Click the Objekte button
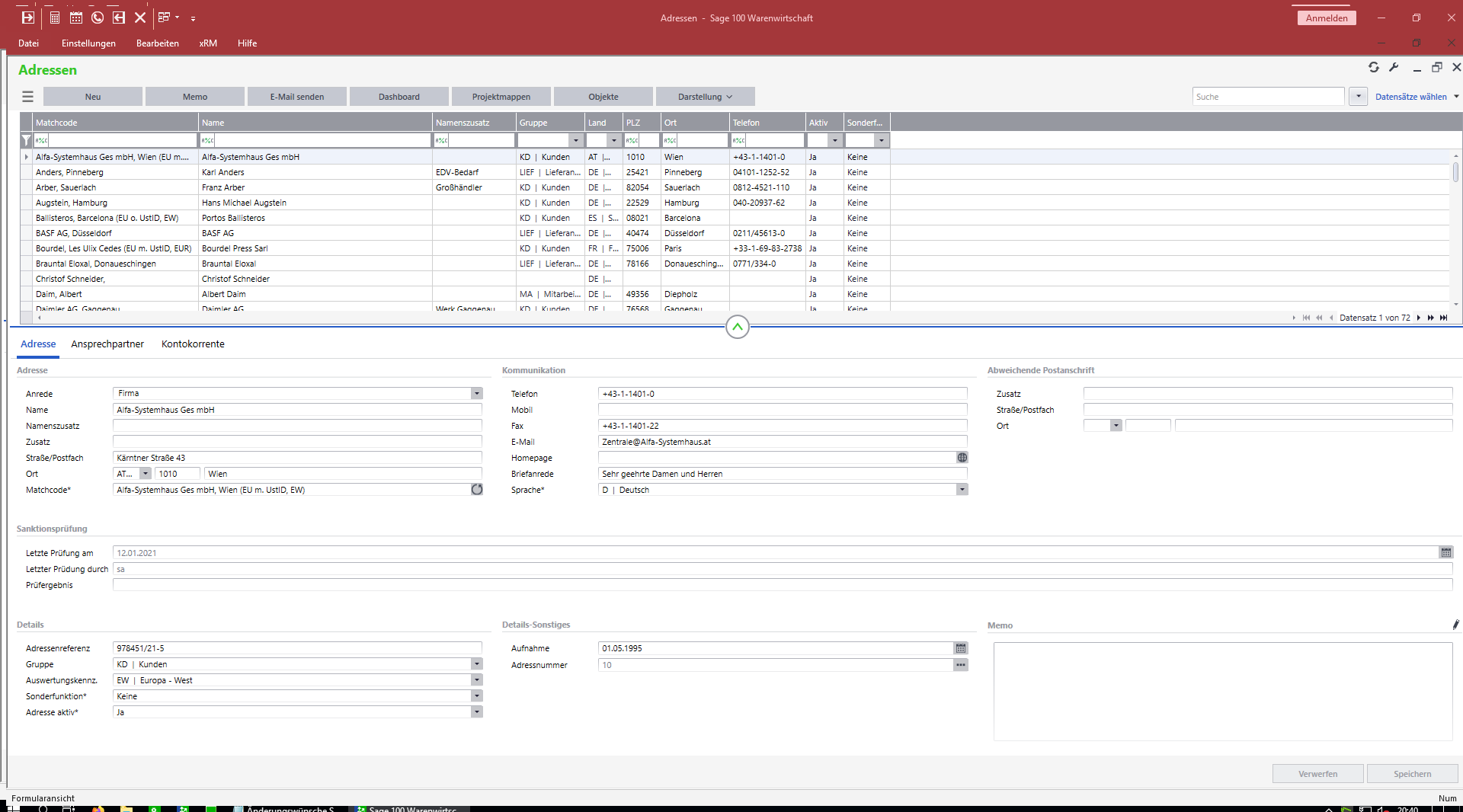Screen dimensions: 1463x812 click(x=603, y=97)
